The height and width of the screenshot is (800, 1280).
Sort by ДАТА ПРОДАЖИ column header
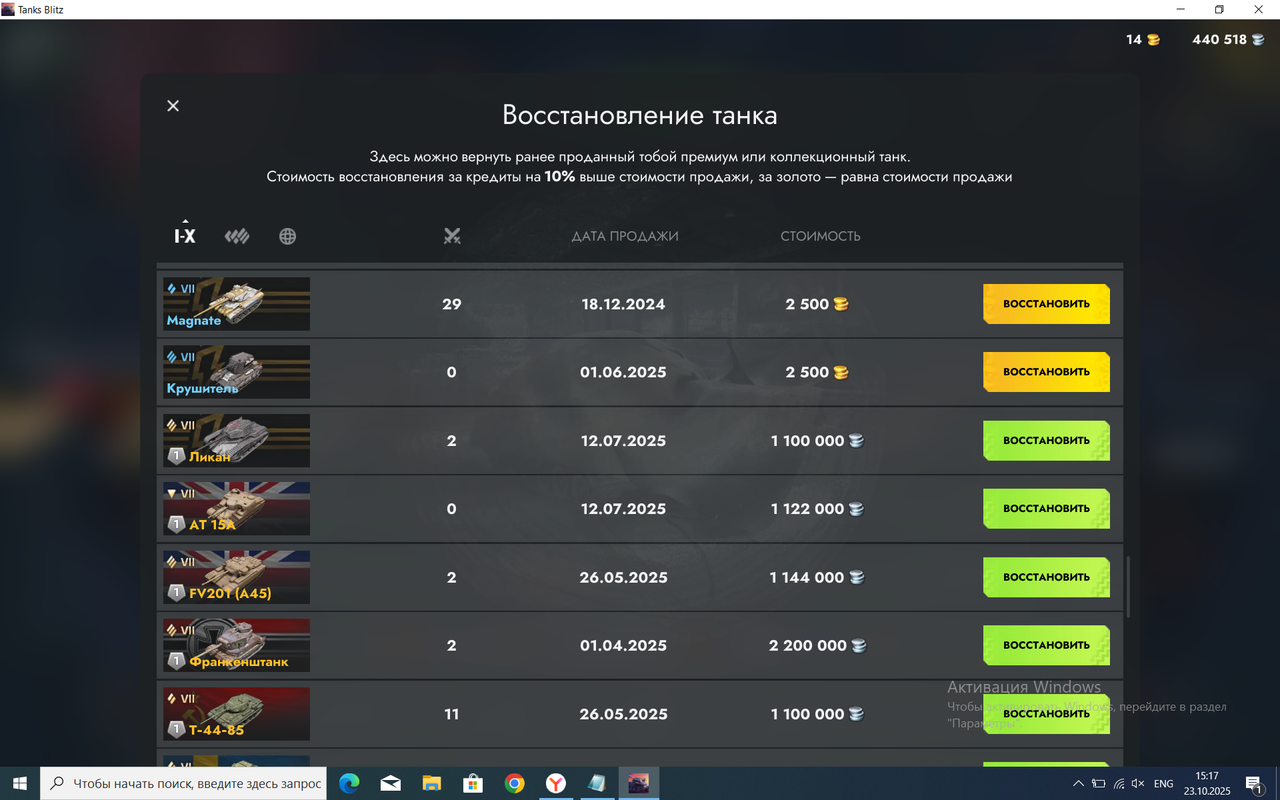[625, 237]
